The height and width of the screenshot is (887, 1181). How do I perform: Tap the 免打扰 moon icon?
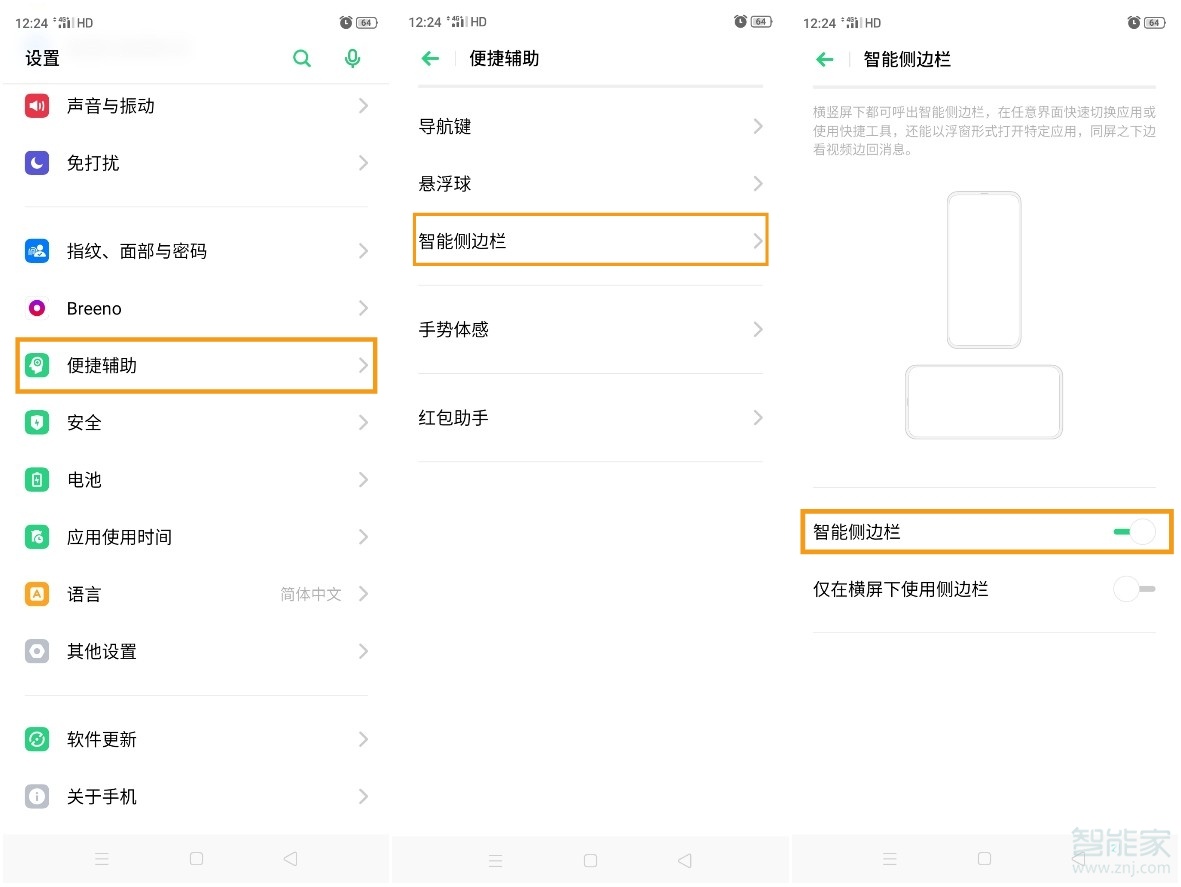[37, 163]
